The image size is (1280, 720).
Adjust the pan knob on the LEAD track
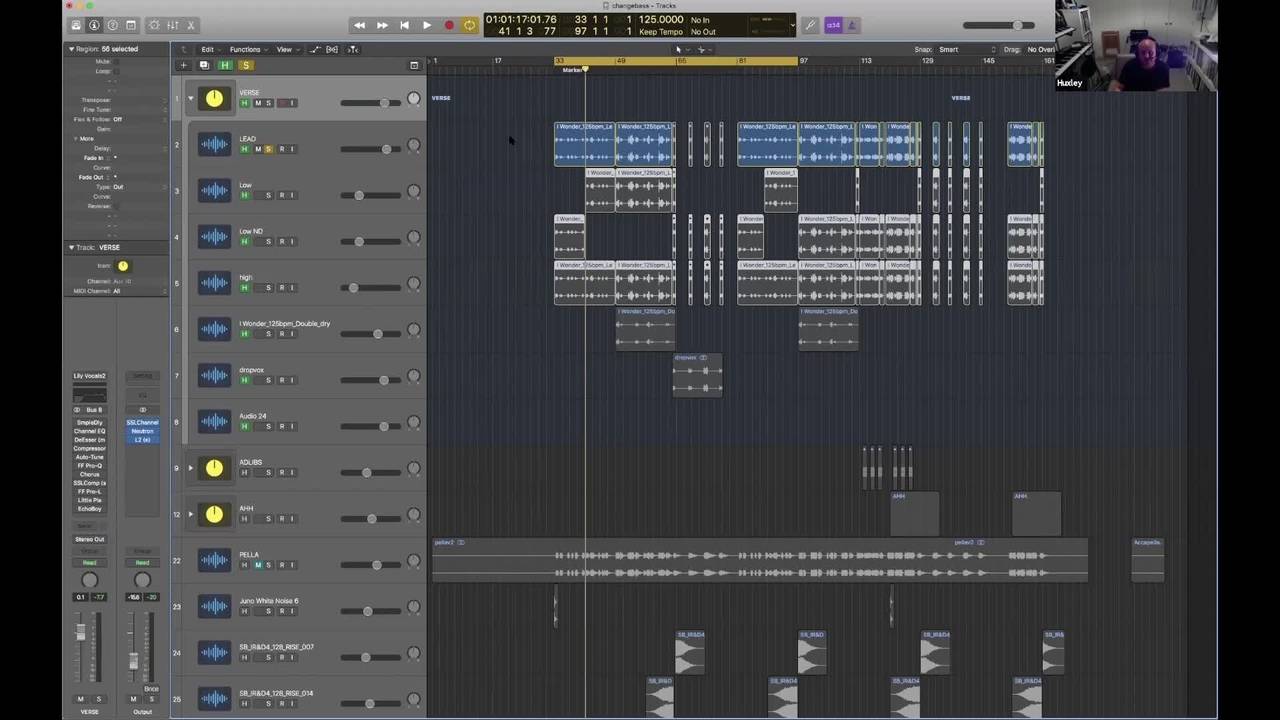coord(414,145)
